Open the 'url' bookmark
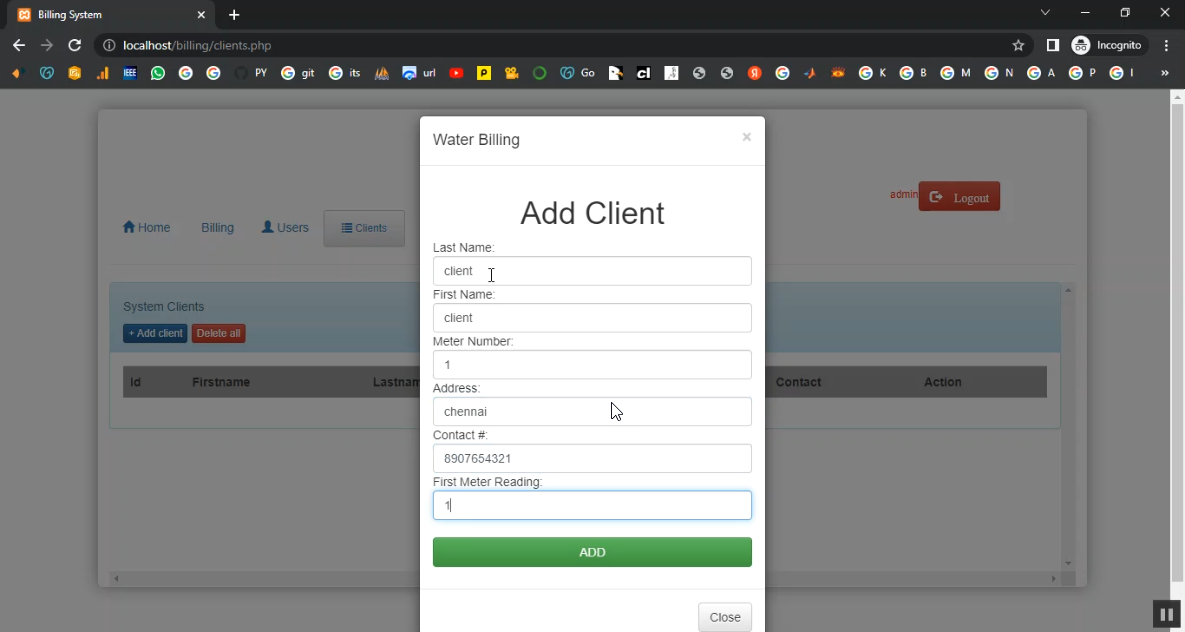 (419, 73)
